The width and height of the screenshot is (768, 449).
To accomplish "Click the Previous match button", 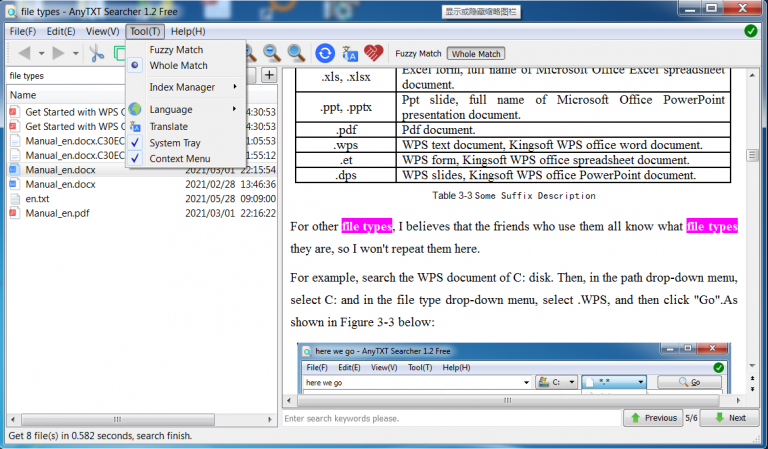I will click(x=653, y=418).
